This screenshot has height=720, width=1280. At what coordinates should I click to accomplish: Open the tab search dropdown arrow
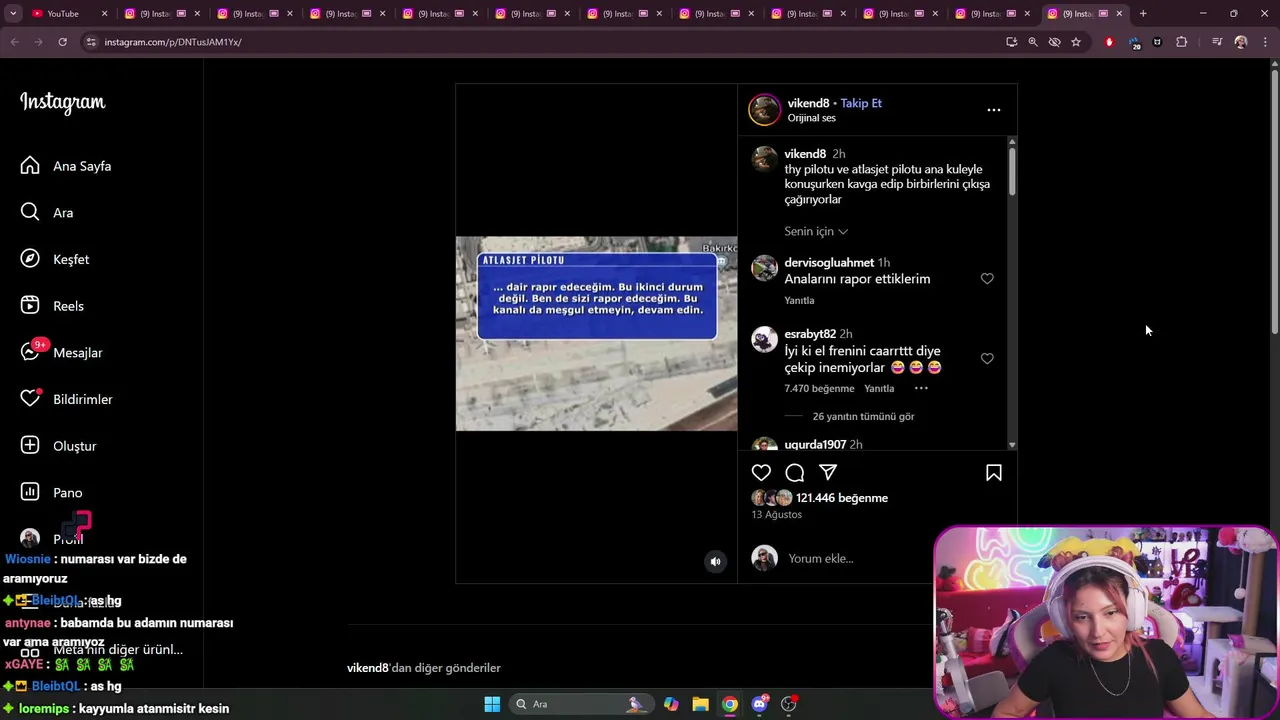13,13
